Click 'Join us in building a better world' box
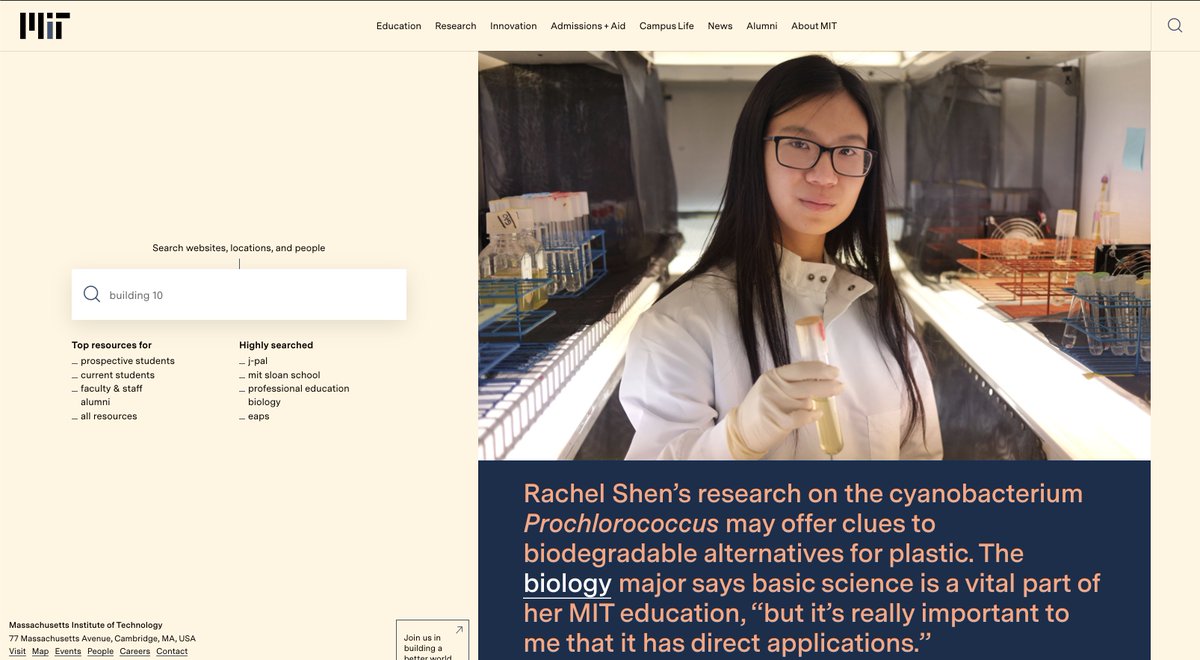 pyautogui.click(x=432, y=640)
